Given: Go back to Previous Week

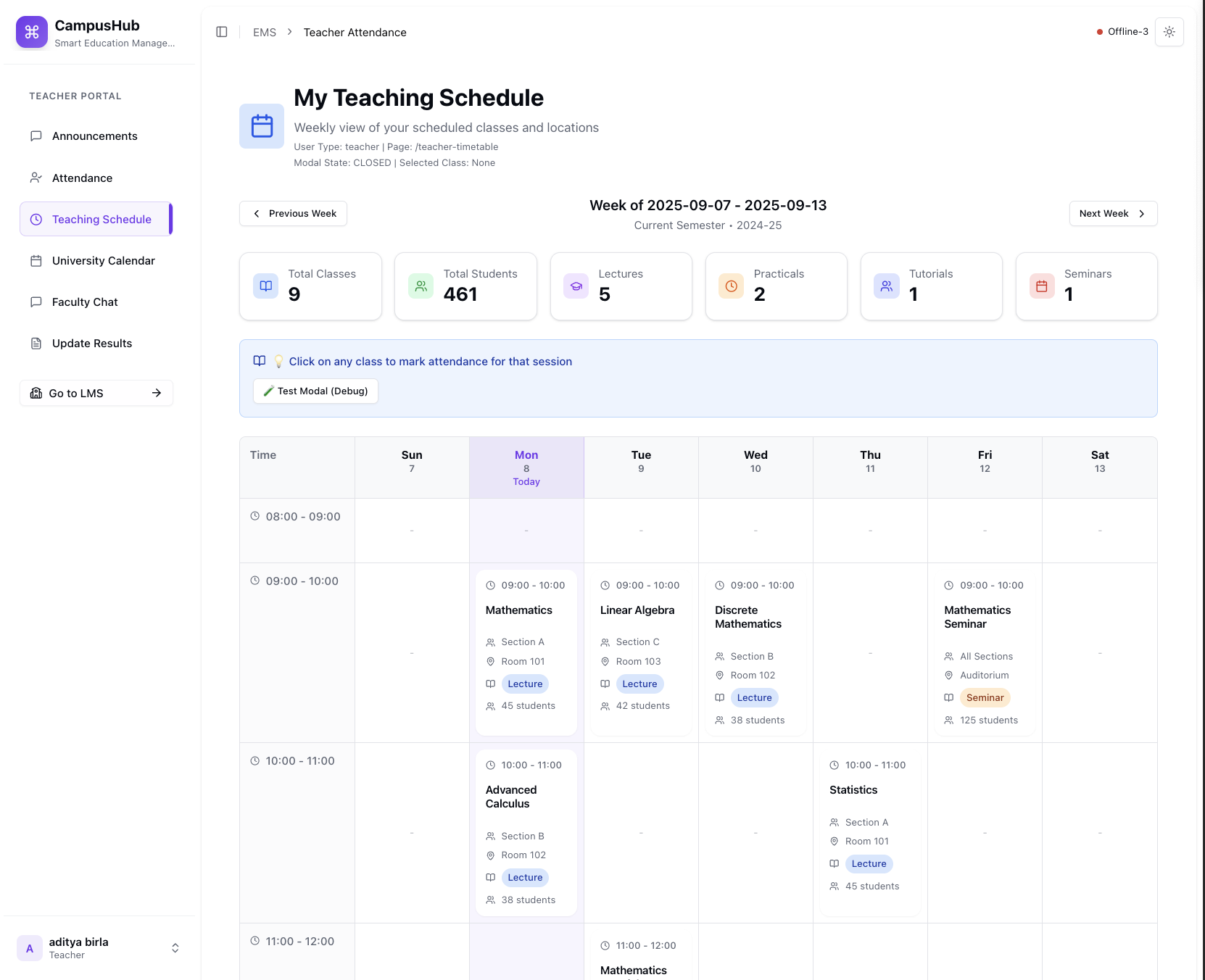Looking at the screenshot, I should click(x=294, y=213).
